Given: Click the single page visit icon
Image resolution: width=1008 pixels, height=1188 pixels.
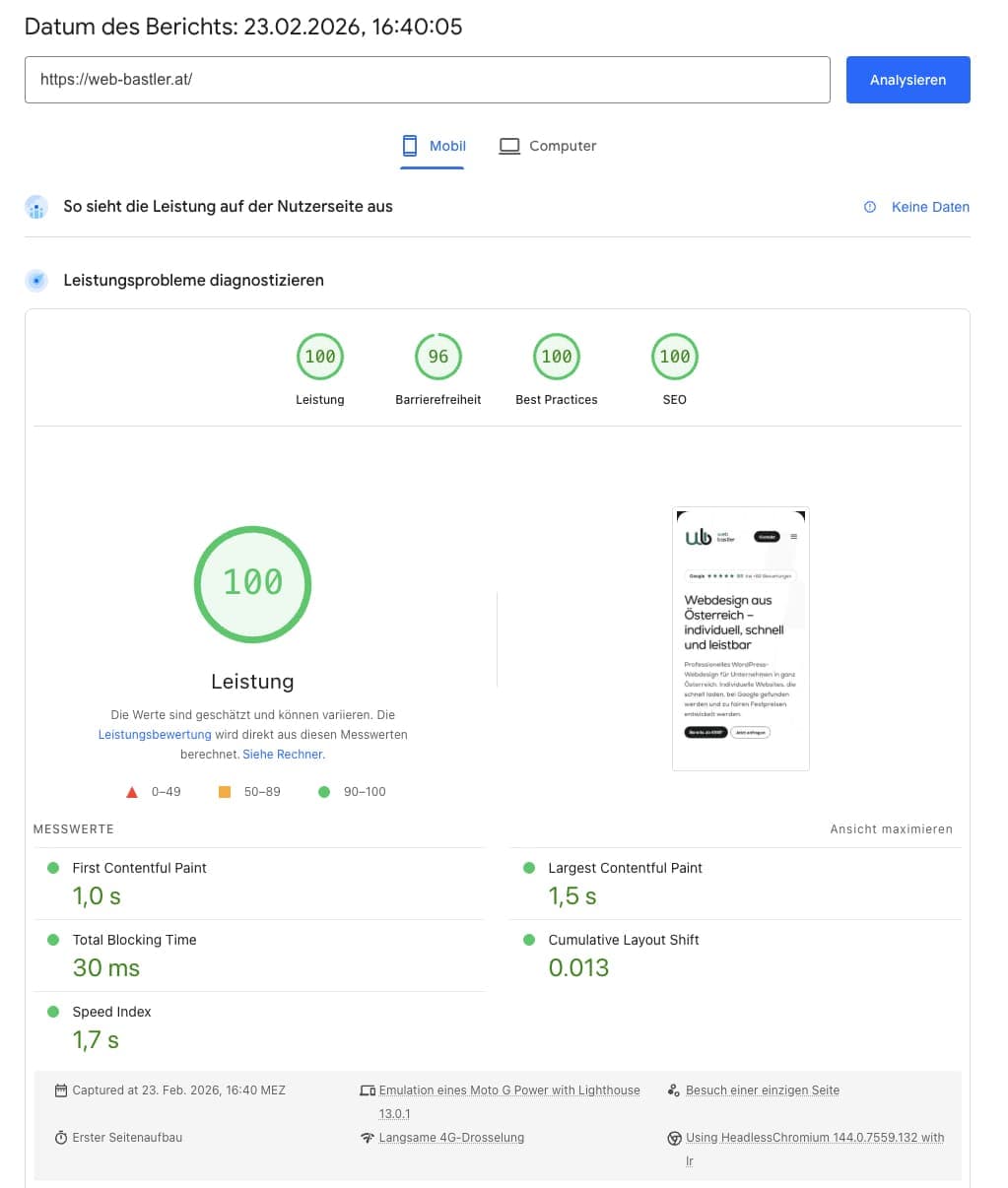Looking at the screenshot, I should [x=674, y=1090].
